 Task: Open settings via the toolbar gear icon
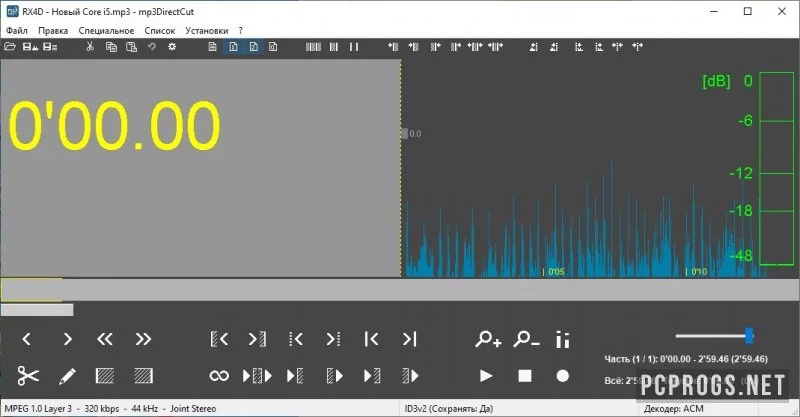pos(172,47)
